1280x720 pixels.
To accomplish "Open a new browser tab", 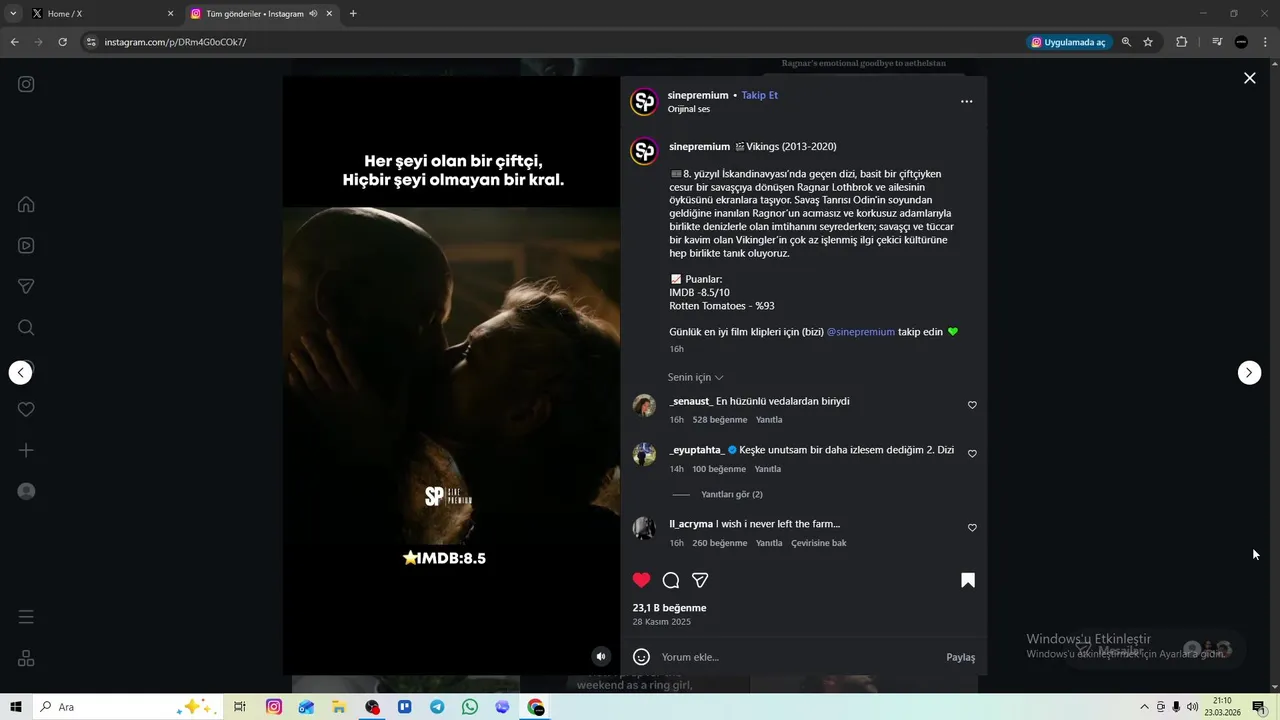I will pos(353,14).
